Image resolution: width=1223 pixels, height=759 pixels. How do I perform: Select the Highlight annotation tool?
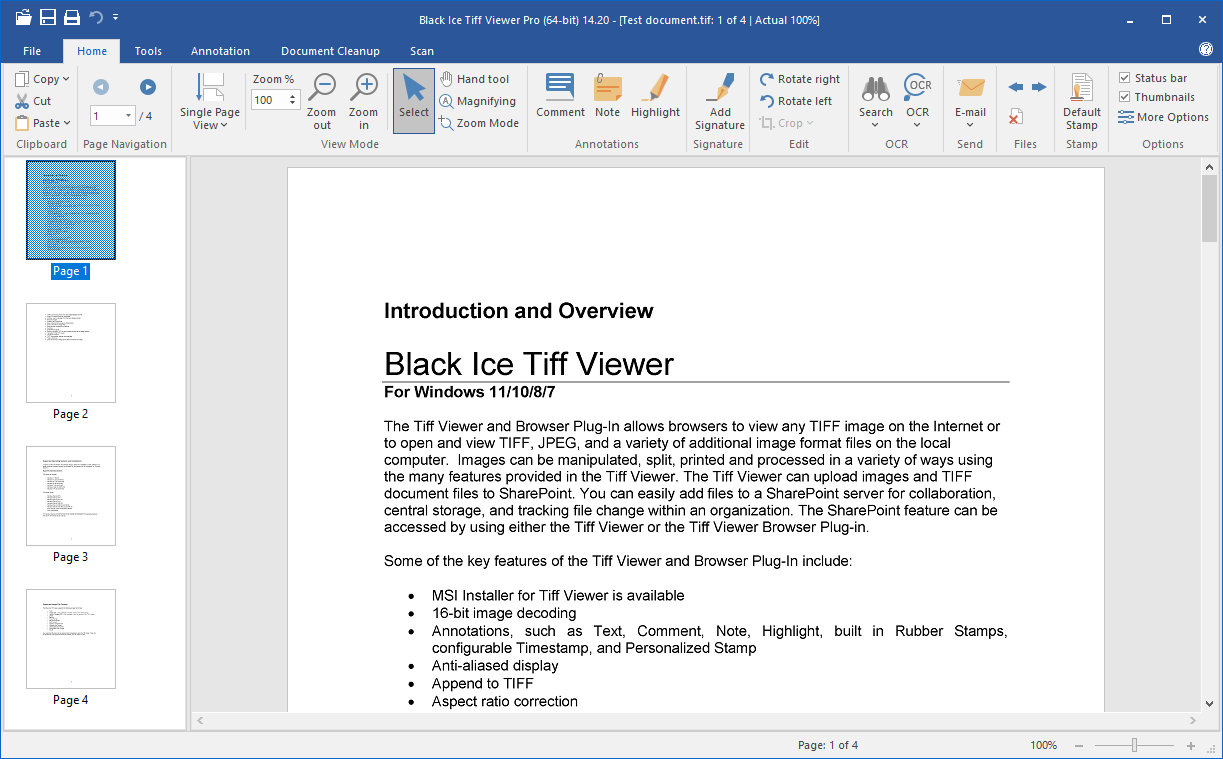click(655, 90)
